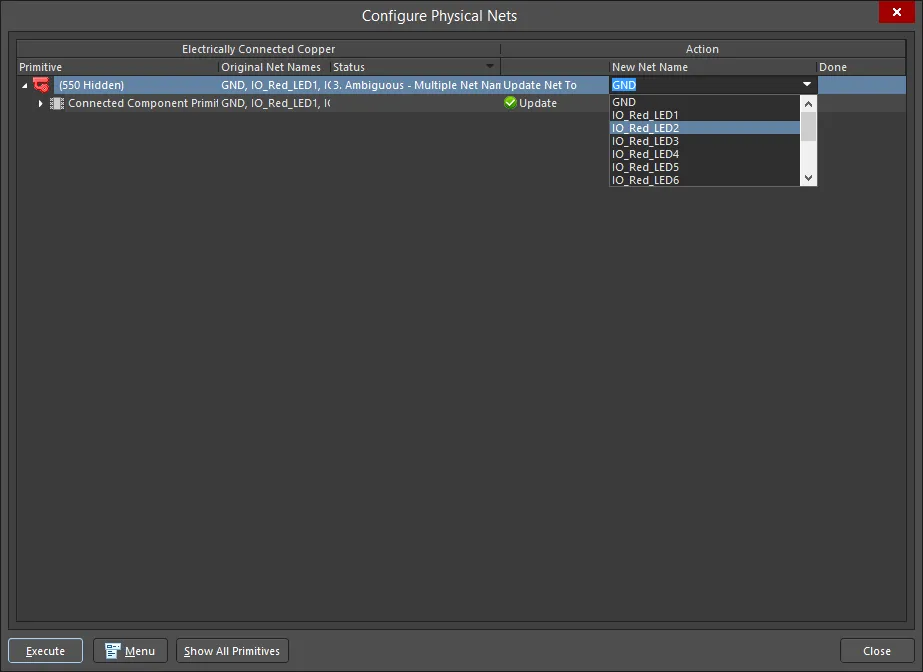Click the Original Net Names column header
Screen dimensions: 923x672
pyautogui.click(x=271, y=67)
